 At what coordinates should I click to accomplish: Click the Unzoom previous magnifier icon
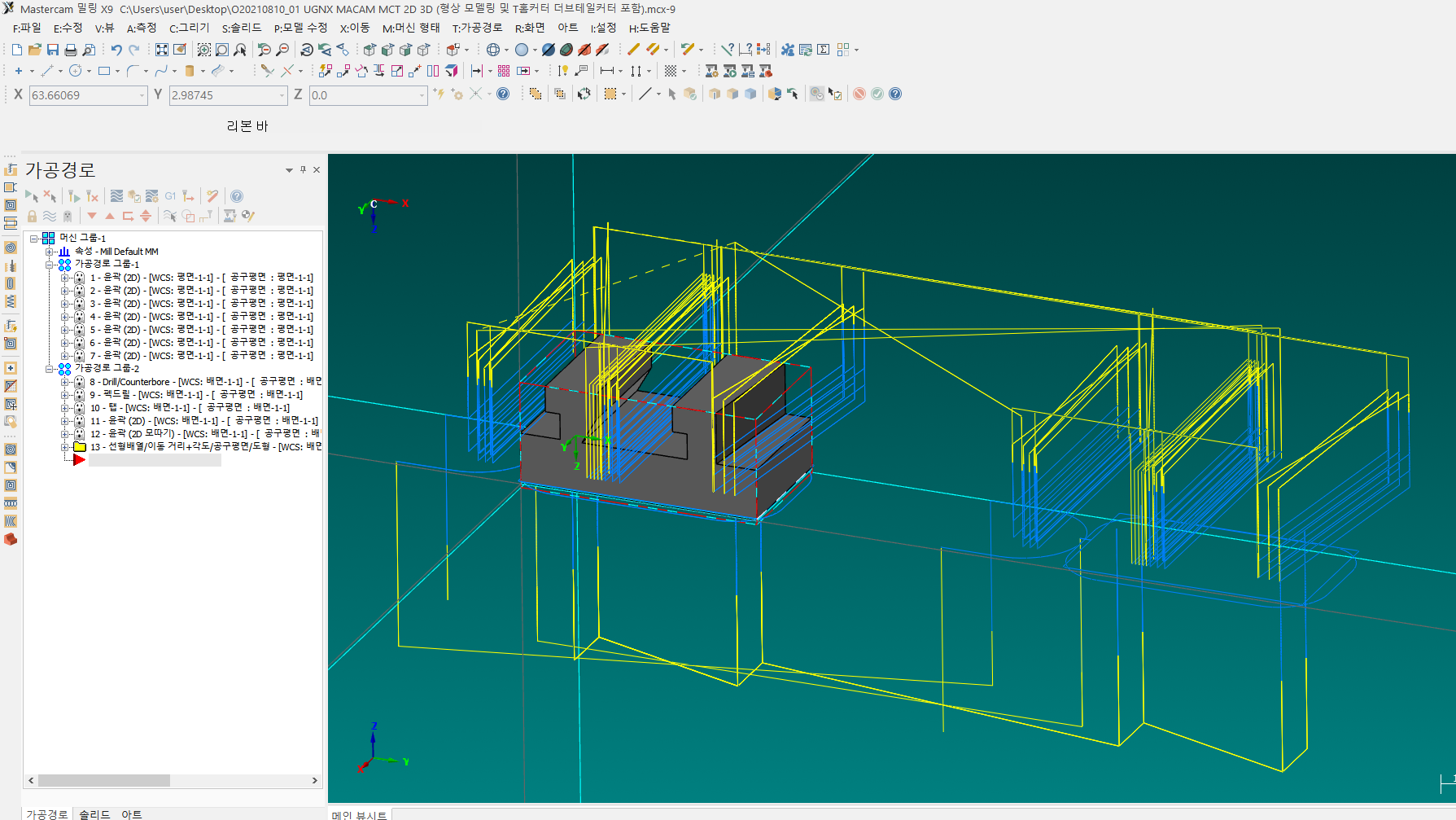[264, 50]
